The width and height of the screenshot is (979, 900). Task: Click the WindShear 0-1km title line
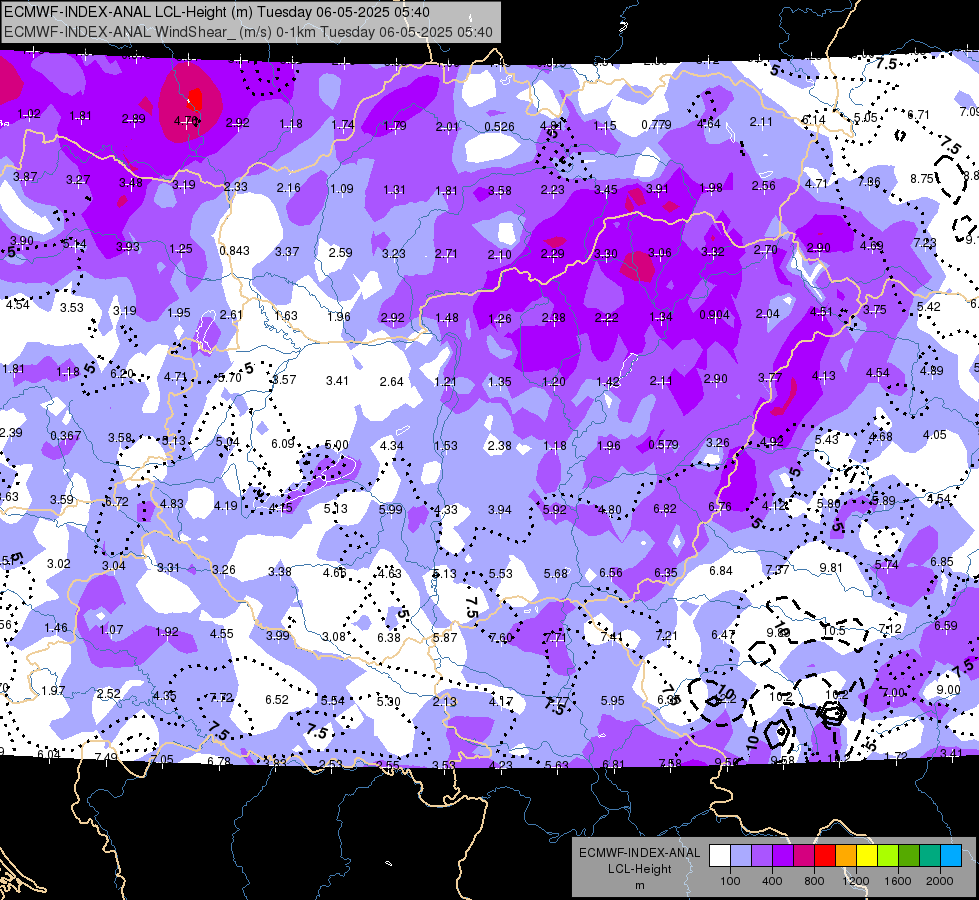pyautogui.click(x=248, y=32)
